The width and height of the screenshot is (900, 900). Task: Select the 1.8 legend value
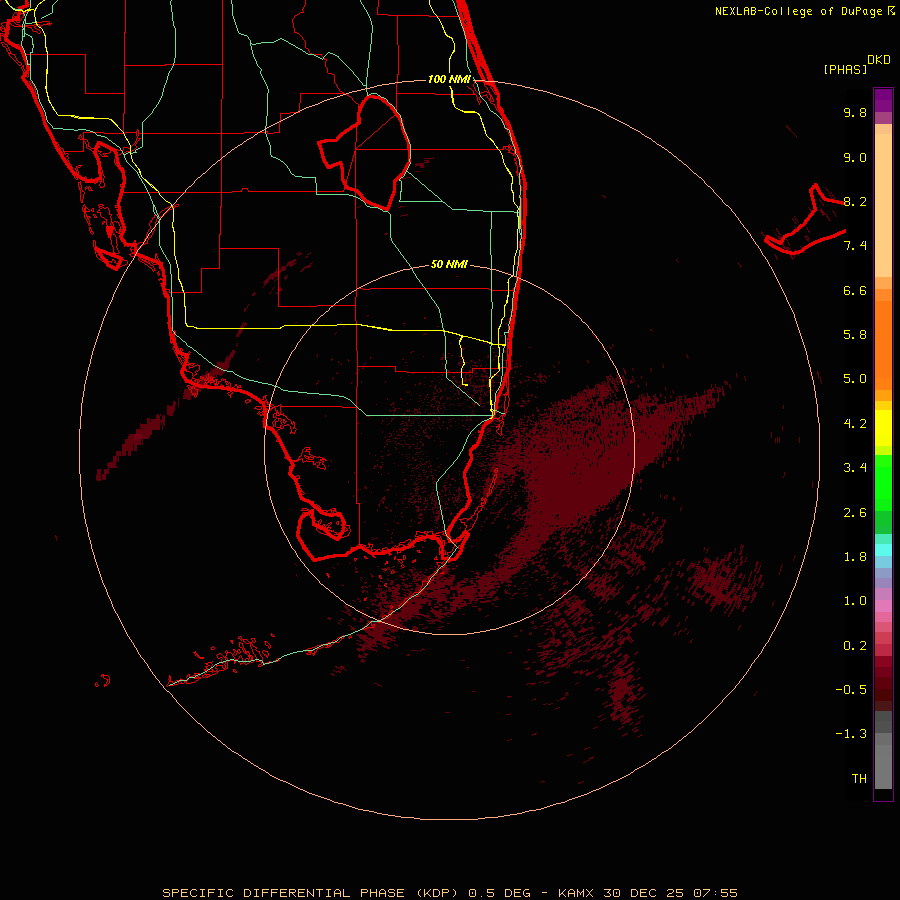point(855,557)
